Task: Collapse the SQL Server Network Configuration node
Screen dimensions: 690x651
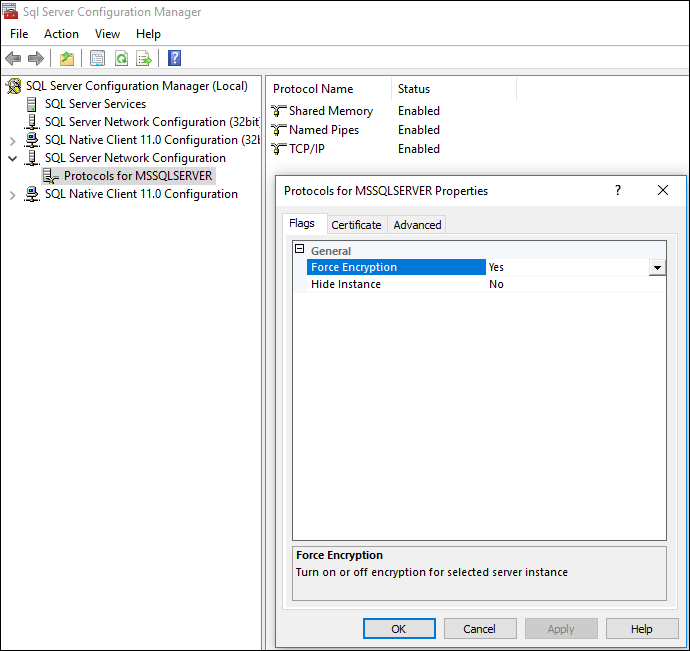Action: (13, 158)
